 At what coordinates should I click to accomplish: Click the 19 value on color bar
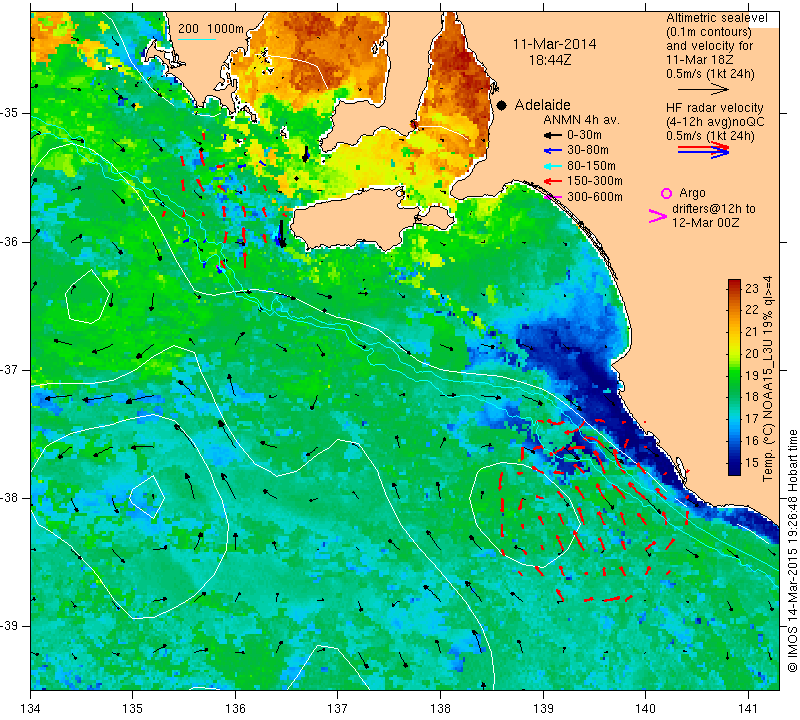click(x=752, y=376)
